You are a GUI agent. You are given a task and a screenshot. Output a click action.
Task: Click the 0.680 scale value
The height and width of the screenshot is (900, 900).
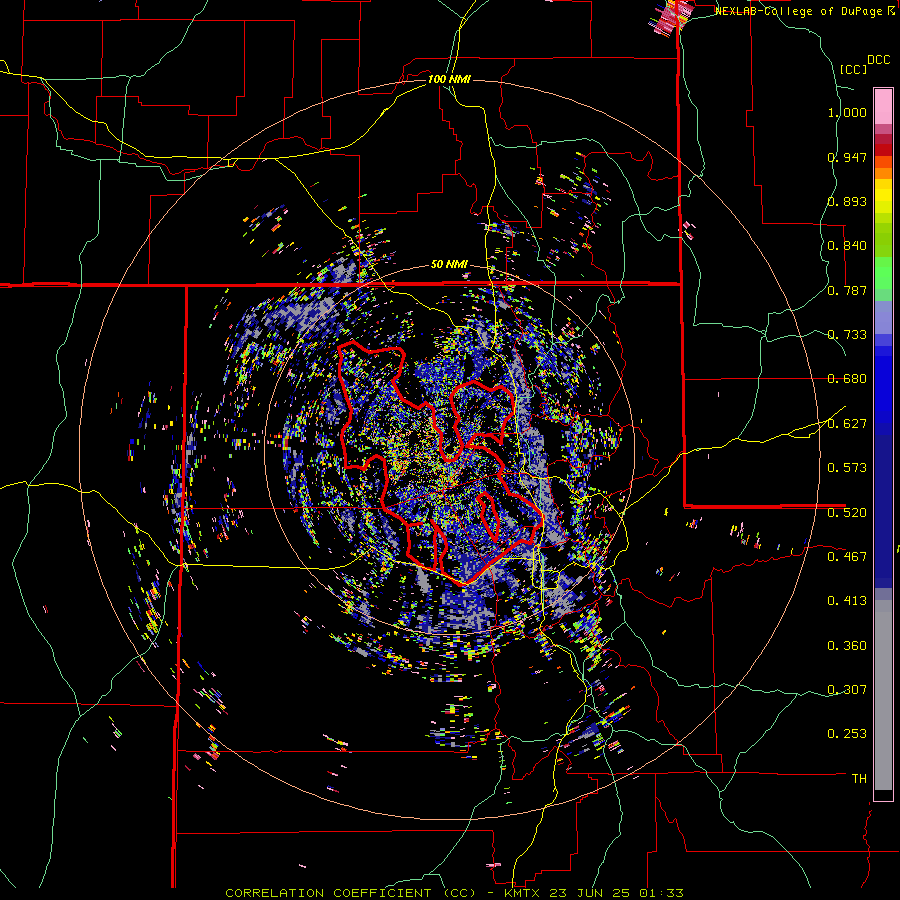click(847, 379)
